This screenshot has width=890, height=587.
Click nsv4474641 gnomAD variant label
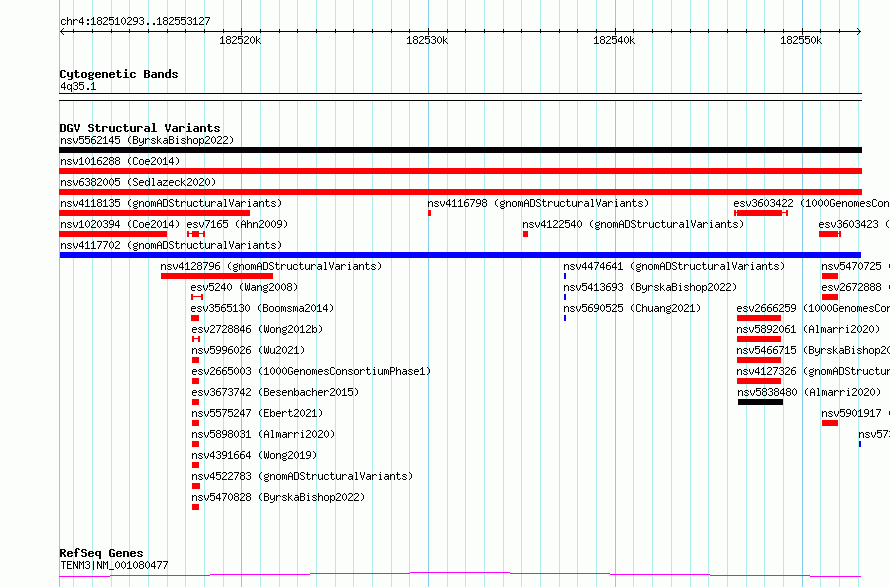[x=674, y=266]
